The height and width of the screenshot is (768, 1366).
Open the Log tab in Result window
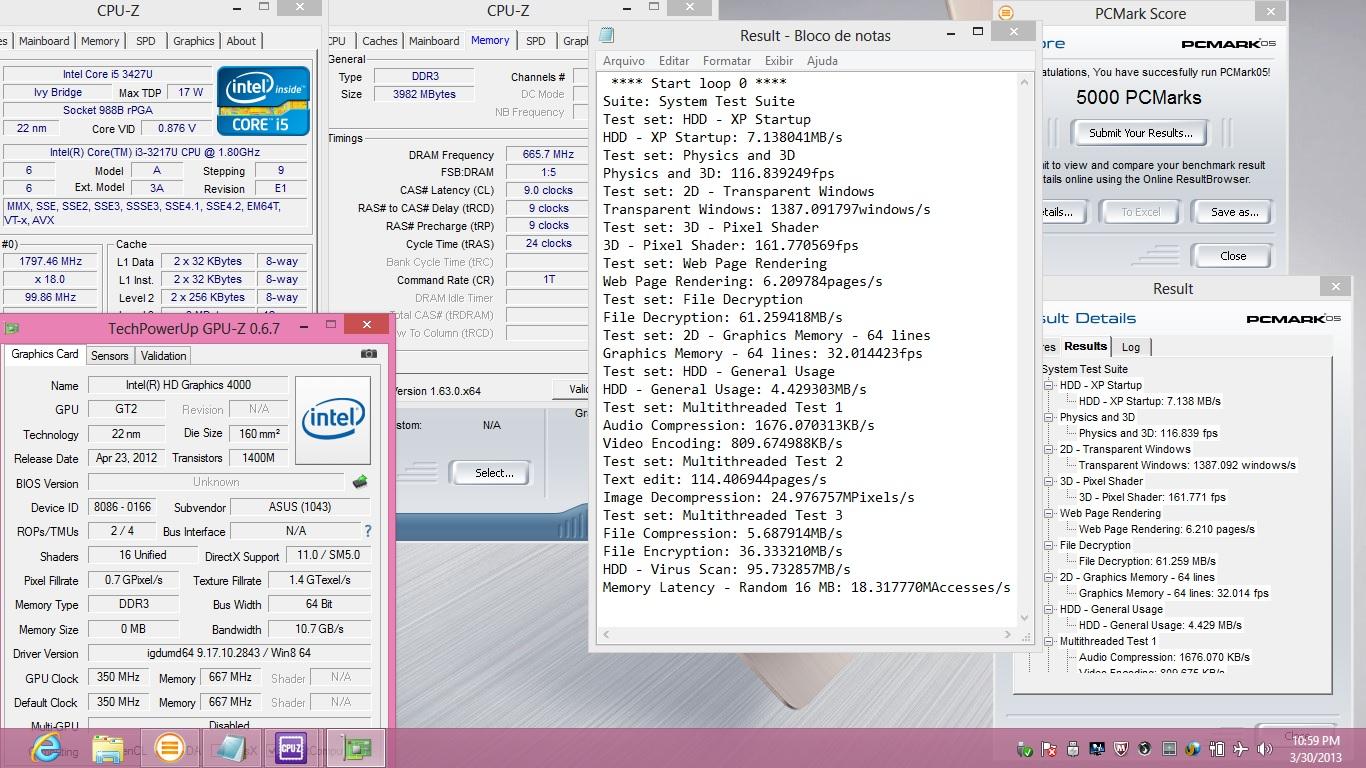point(1131,347)
